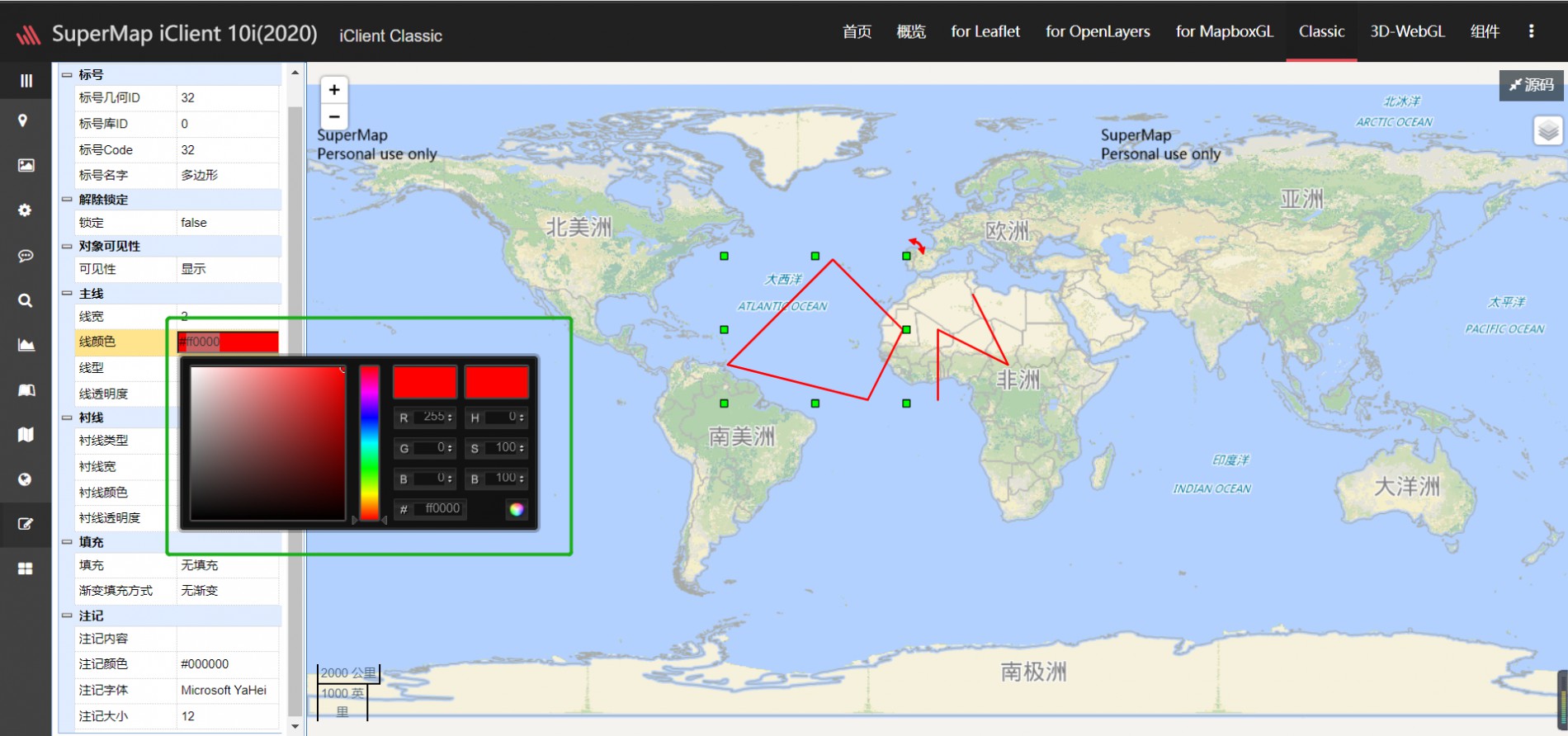Click the saturation-brightness color field
Image resolution: width=1568 pixels, height=736 pixels.
click(267, 443)
